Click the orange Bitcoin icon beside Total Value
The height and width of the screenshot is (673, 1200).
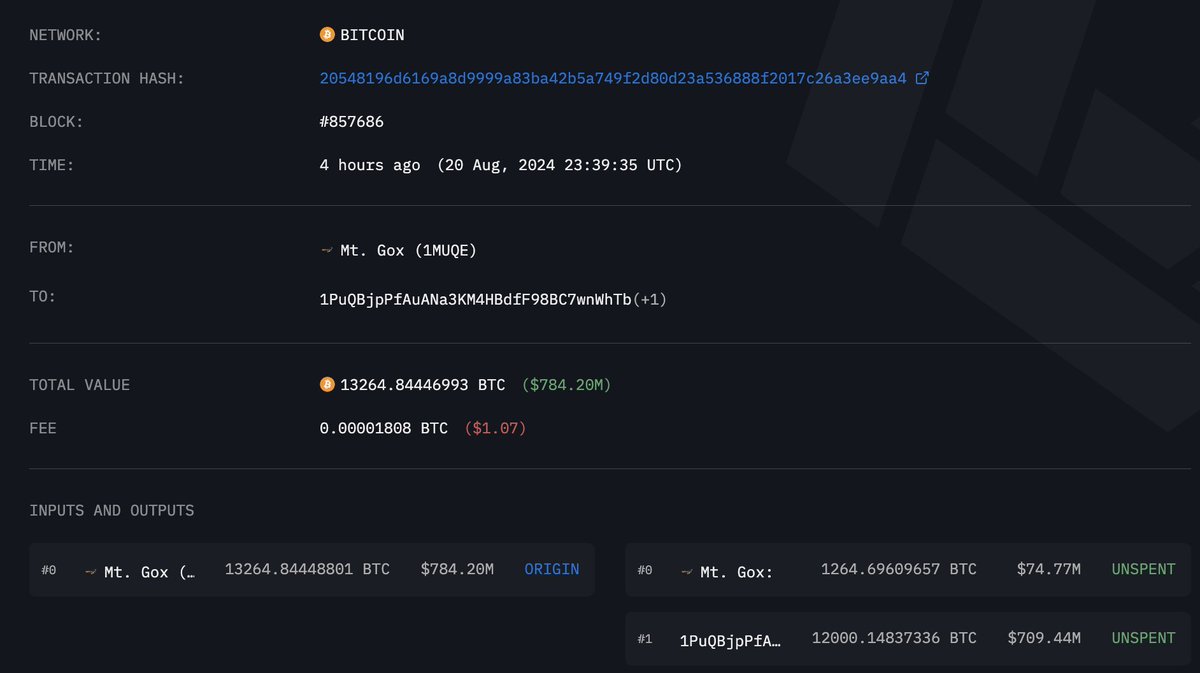point(327,385)
